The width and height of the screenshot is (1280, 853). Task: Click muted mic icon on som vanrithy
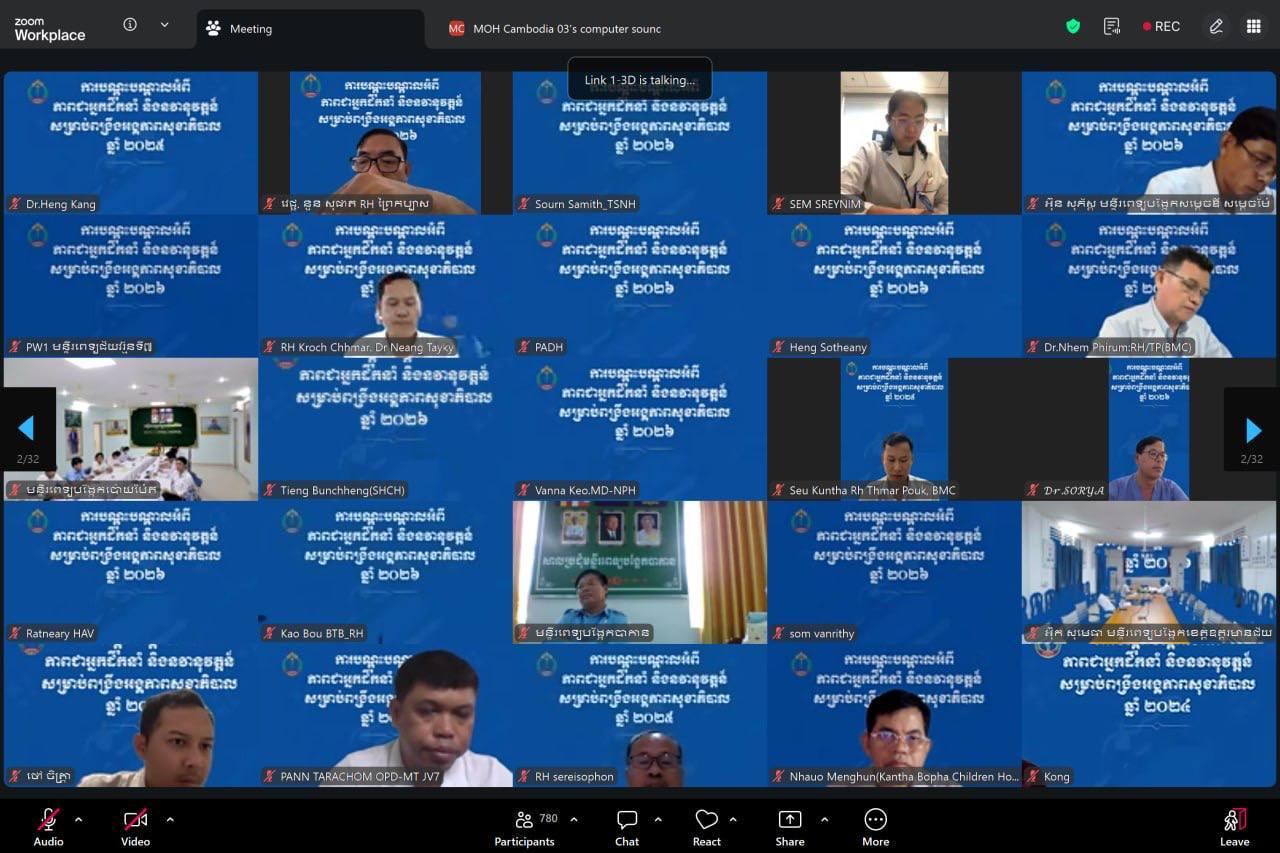pyautogui.click(x=779, y=633)
